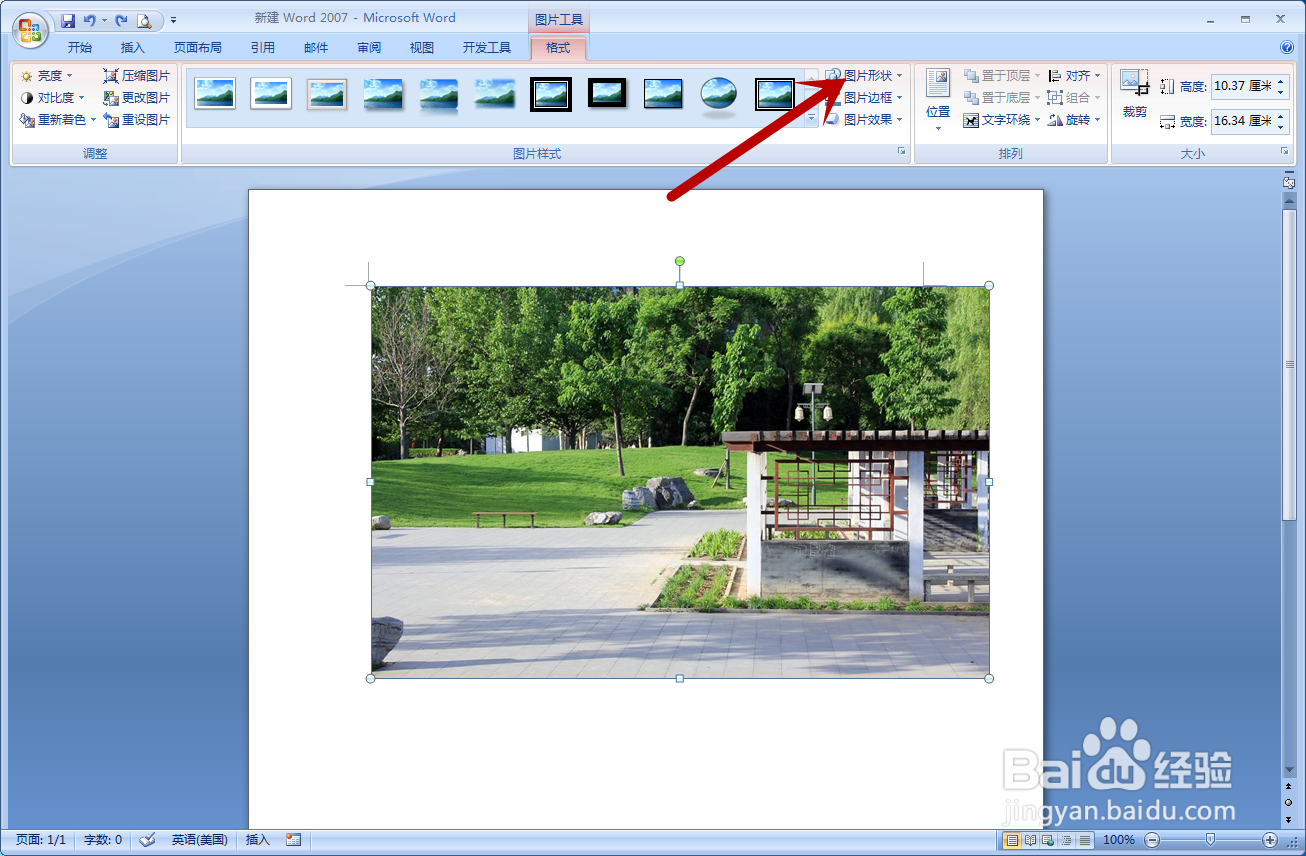Click the 组合 group objects button
The height and width of the screenshot is (856, 1306).
1075,98
